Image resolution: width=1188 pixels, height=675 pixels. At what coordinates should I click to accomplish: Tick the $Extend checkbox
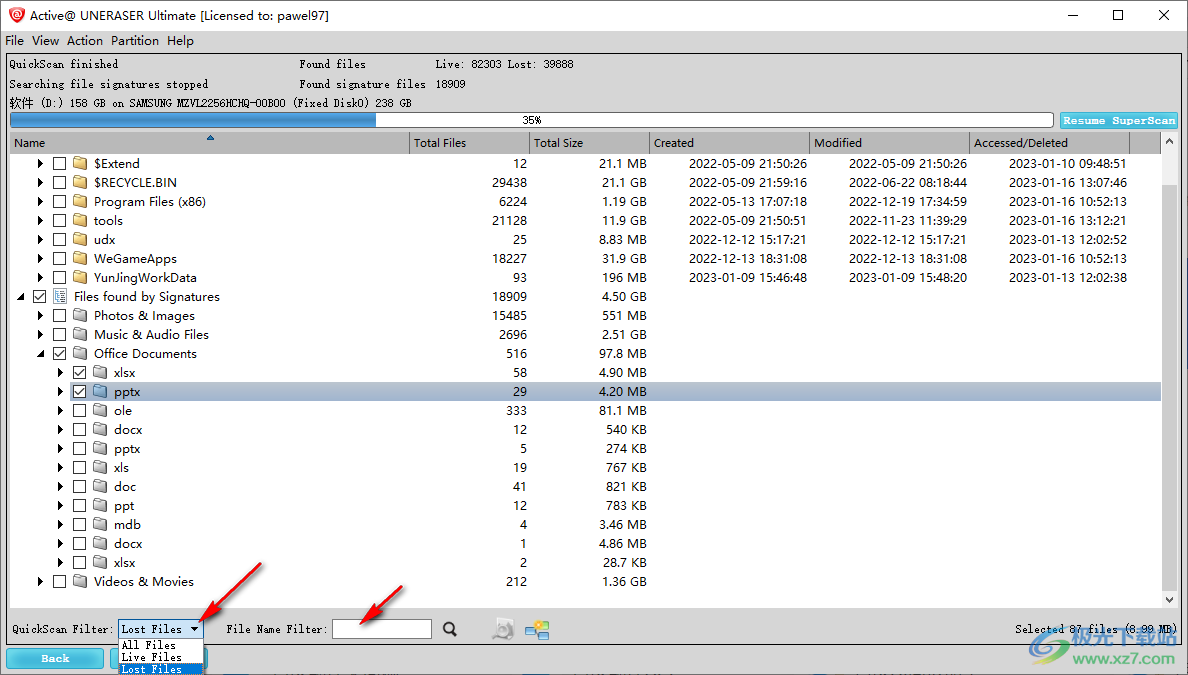(60, 164)
